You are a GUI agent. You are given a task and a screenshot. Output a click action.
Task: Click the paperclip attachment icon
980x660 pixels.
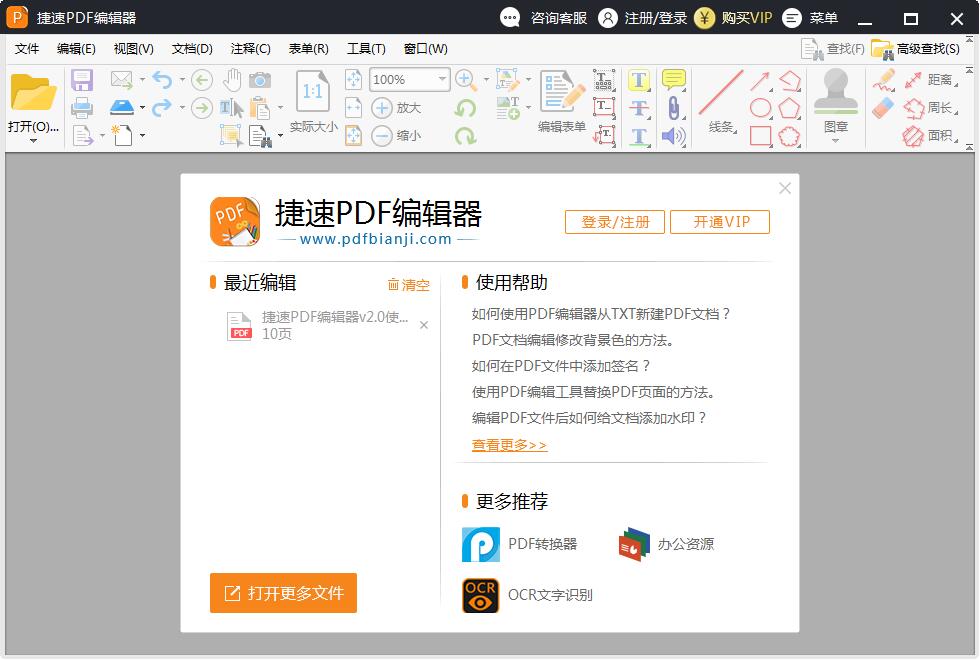coord(674,108)
